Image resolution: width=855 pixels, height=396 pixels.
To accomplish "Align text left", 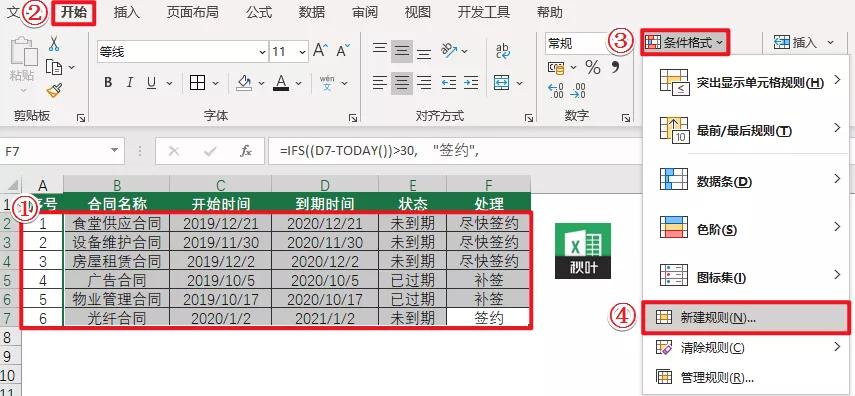I will pos(380,83).
